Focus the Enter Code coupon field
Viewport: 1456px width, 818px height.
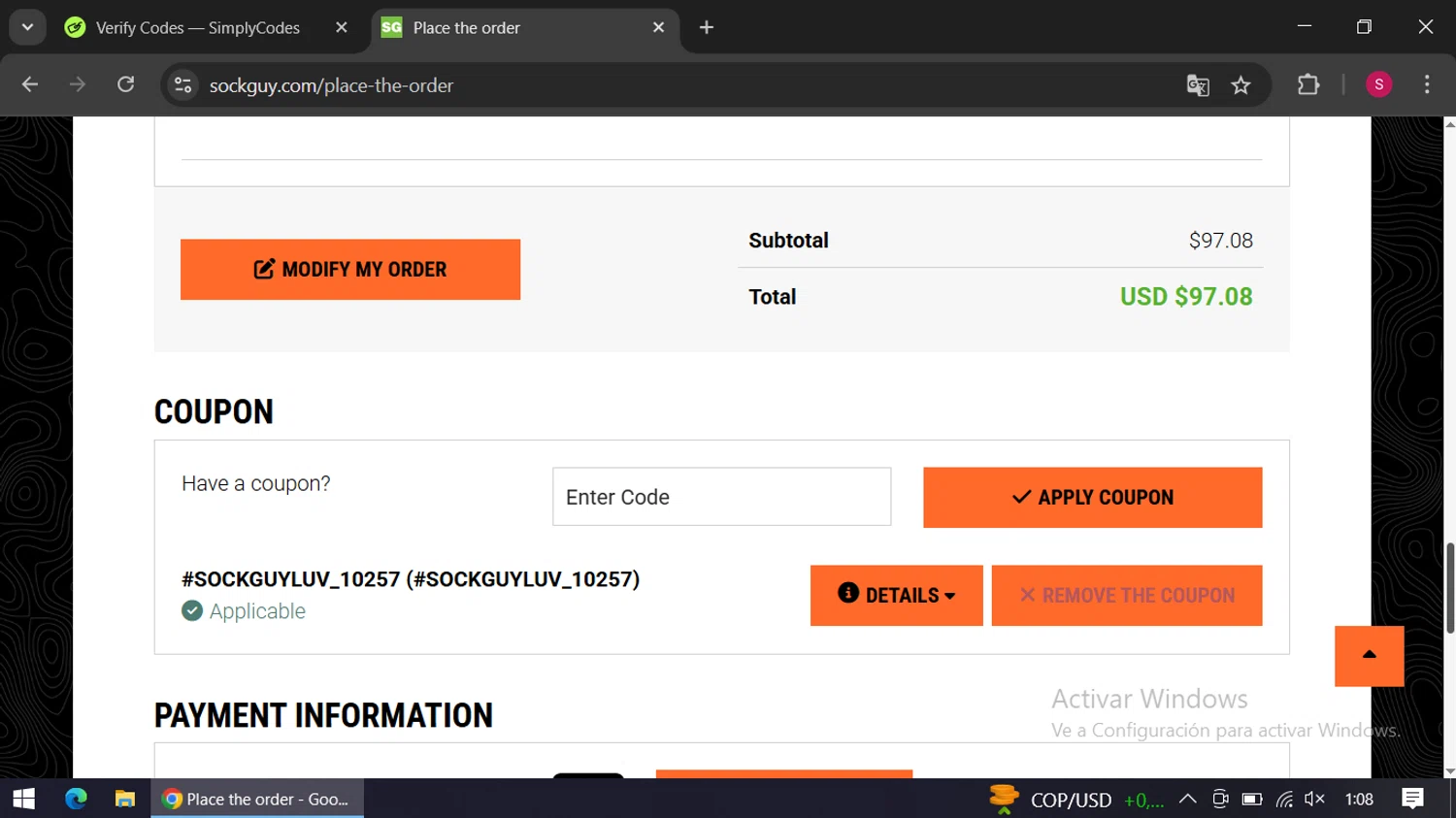721,497
